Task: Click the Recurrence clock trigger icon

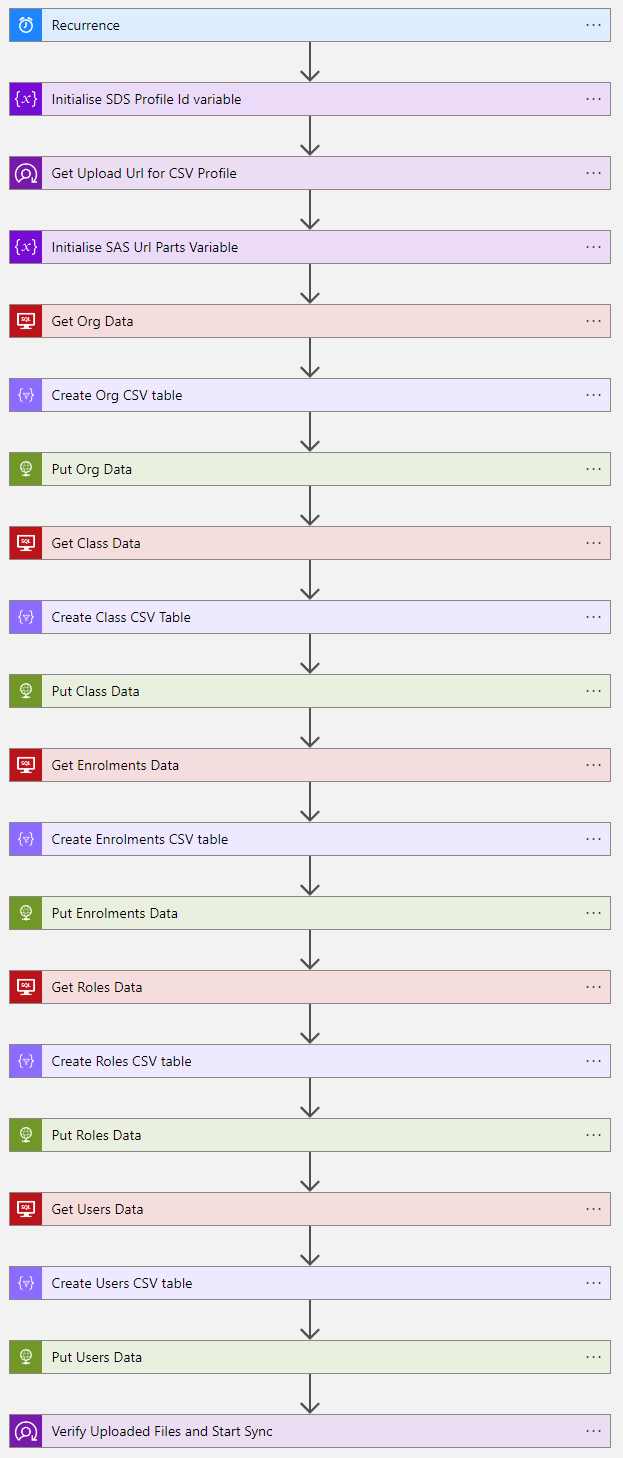Action: click(26, 25)
